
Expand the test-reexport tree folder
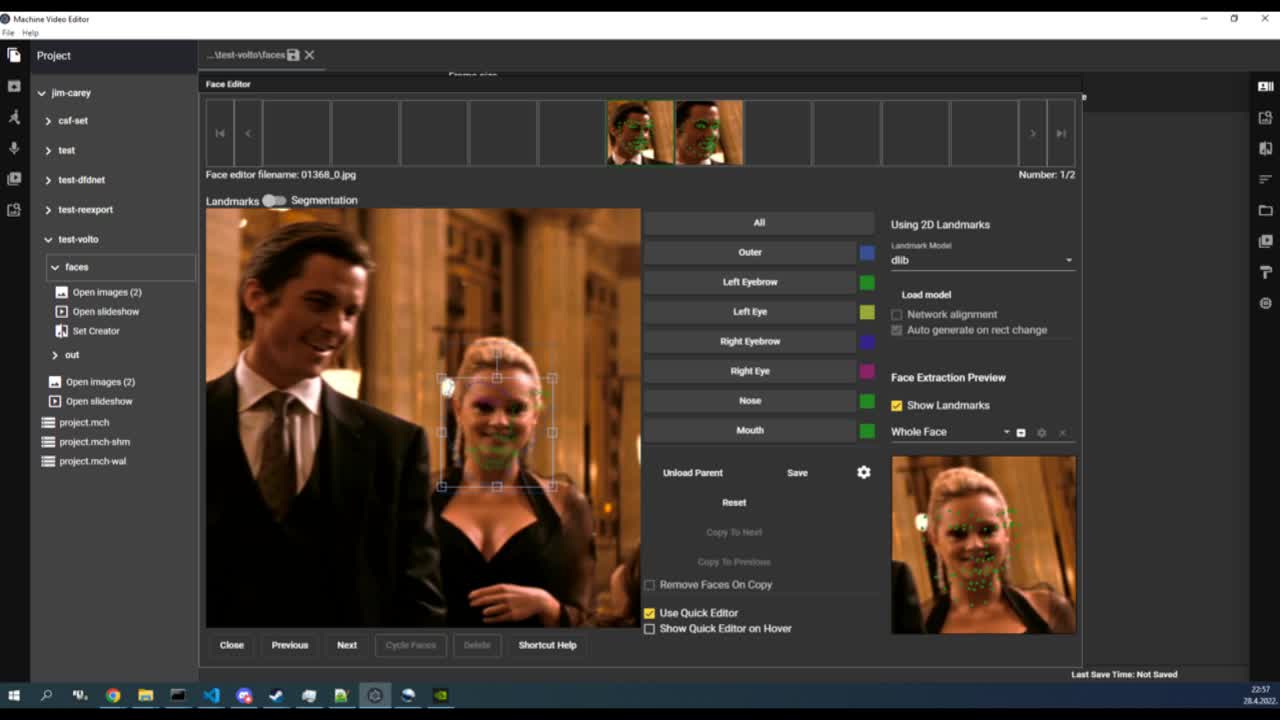(48, 210)
